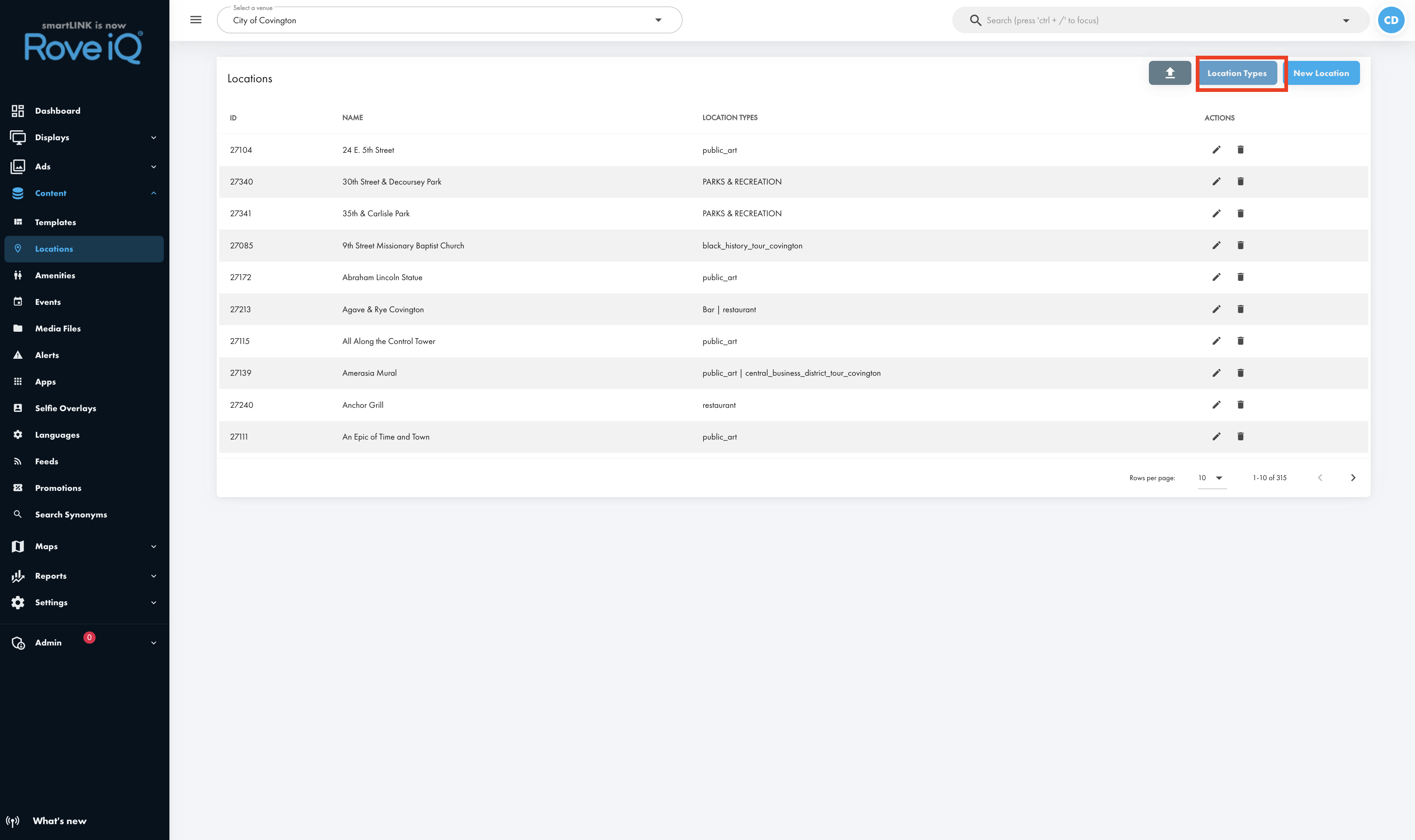
Task: Click the search magnifier icon
Action: point(975,20)
